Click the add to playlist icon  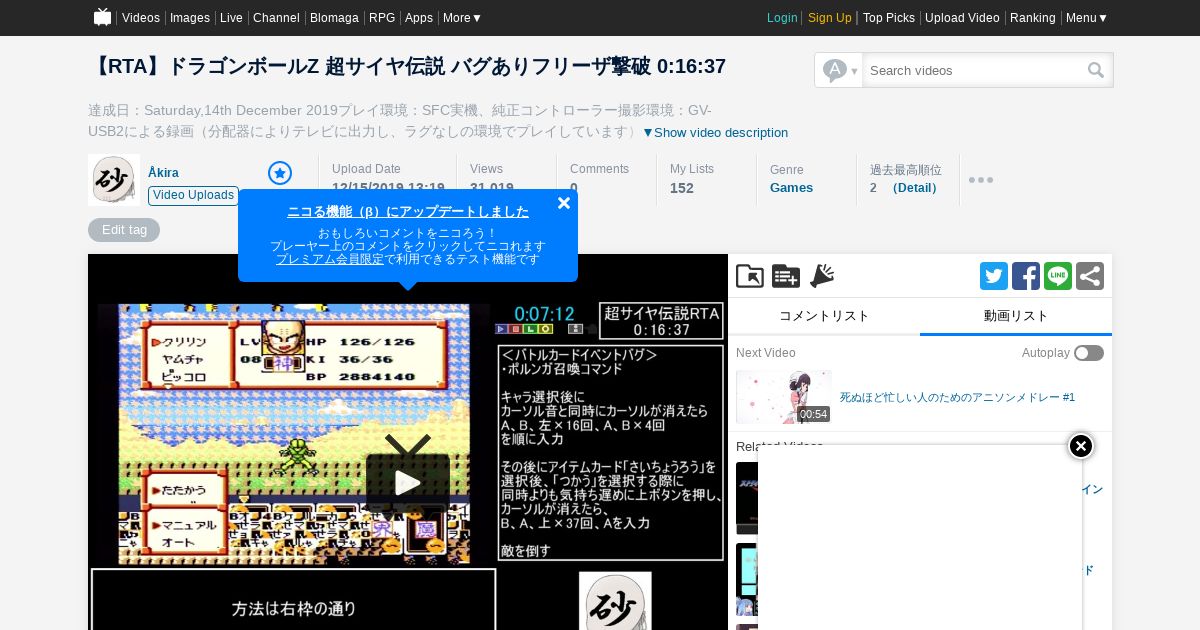coord(786,276)
